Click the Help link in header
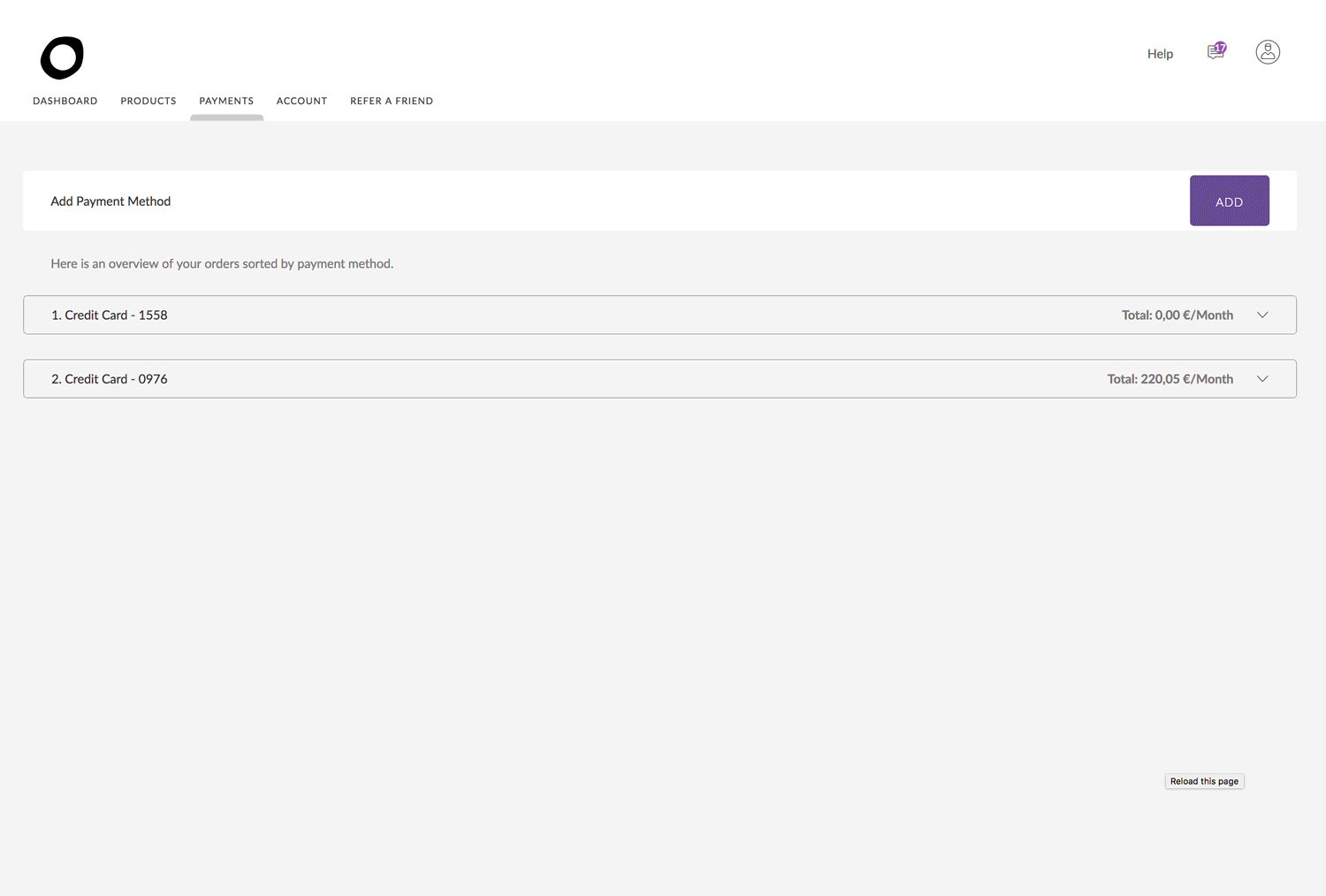Screen dimensions: 1326x896 (1160, 54)
